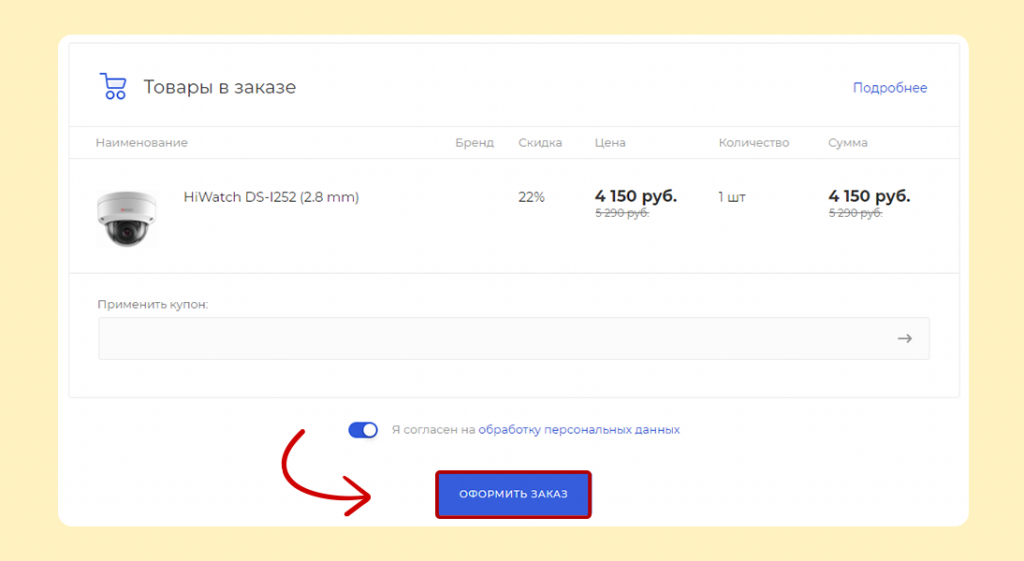Click the shopping cart icon
The height and width of the screenshot is (561, 1024).
tap(113, 87)
